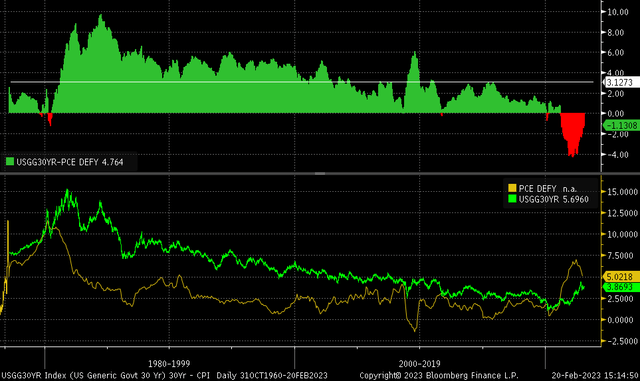Click the 10.00 upper axis tick
The image size is (640, 381).
(618, 12)
